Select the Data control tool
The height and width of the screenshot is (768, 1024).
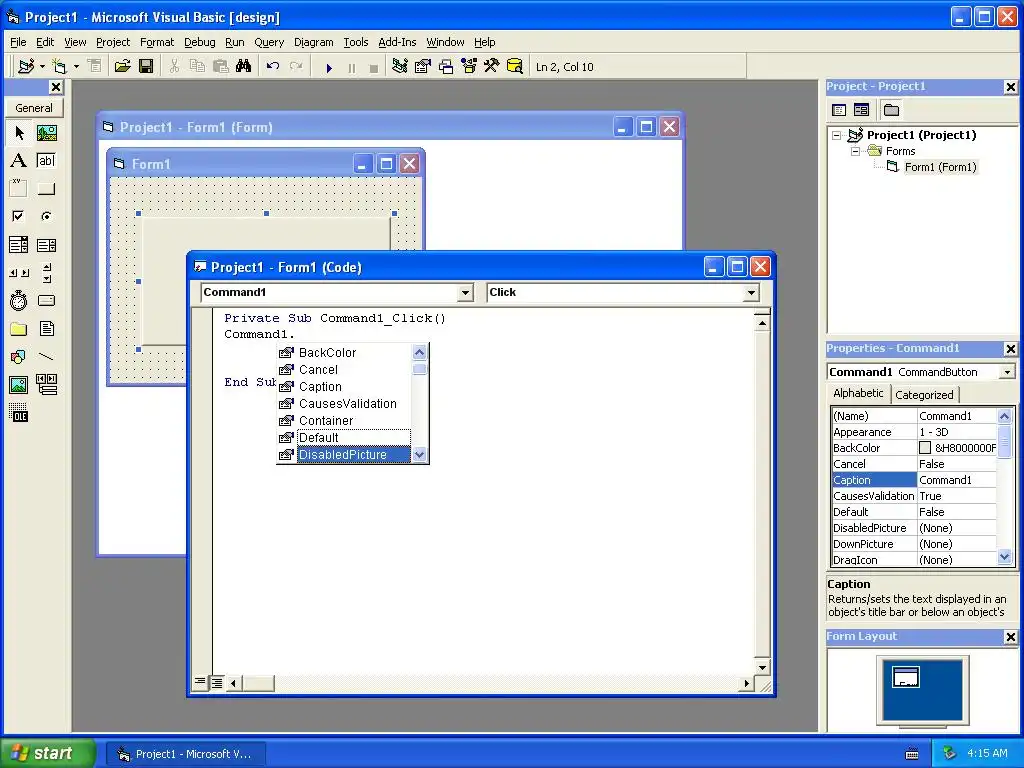46,385
